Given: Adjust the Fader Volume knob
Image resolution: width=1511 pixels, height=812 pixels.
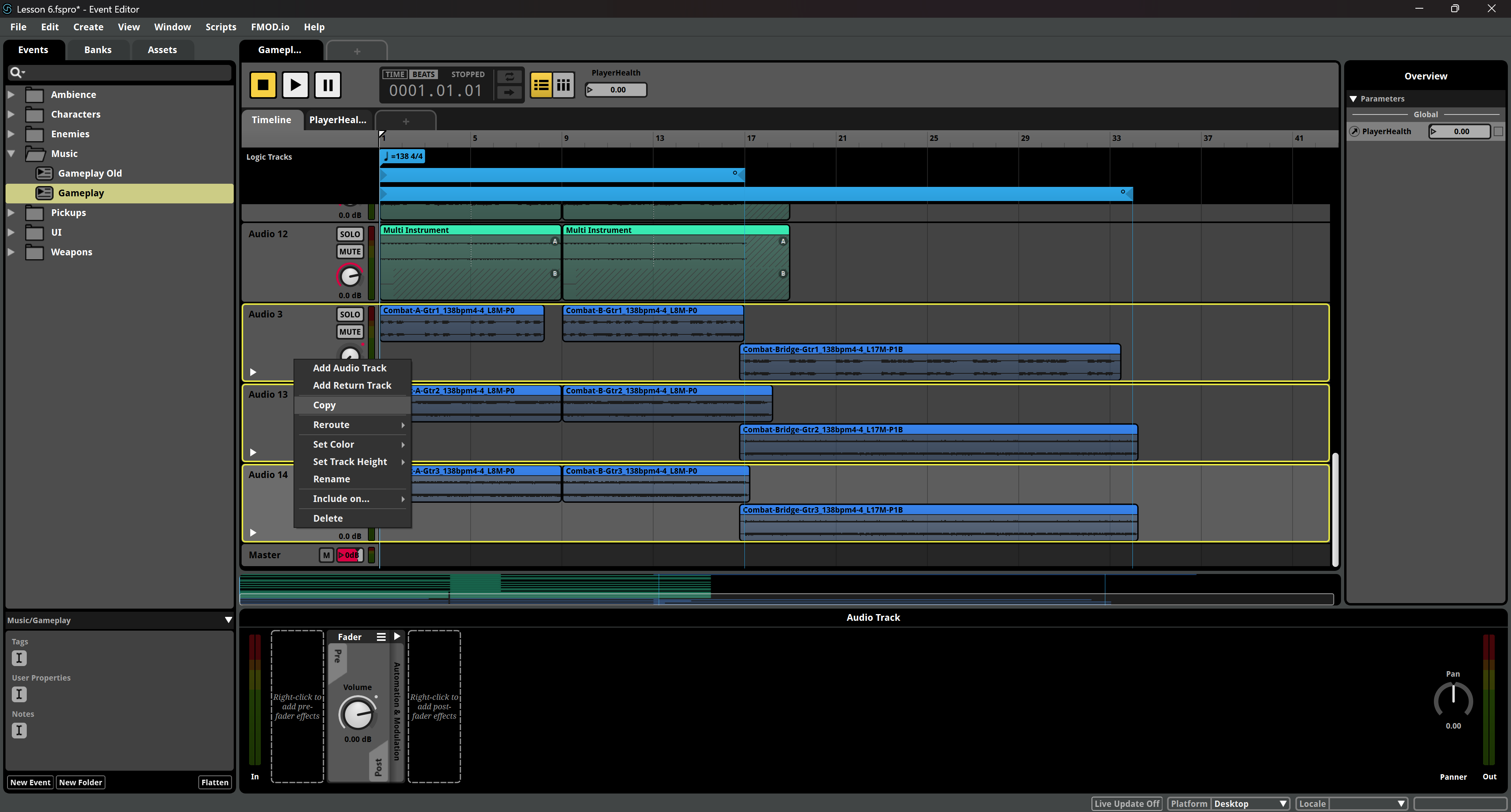Looking at the screenshot, I should (x=357, y=714).
